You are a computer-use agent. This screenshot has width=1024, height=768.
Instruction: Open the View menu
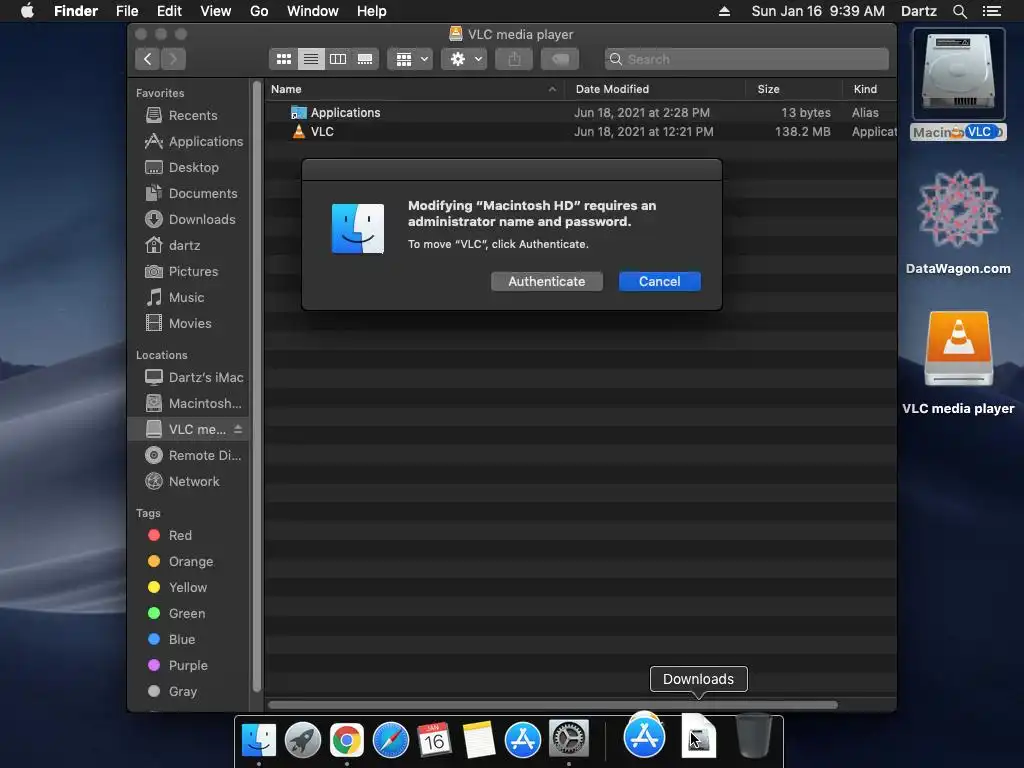pos(216,11)
